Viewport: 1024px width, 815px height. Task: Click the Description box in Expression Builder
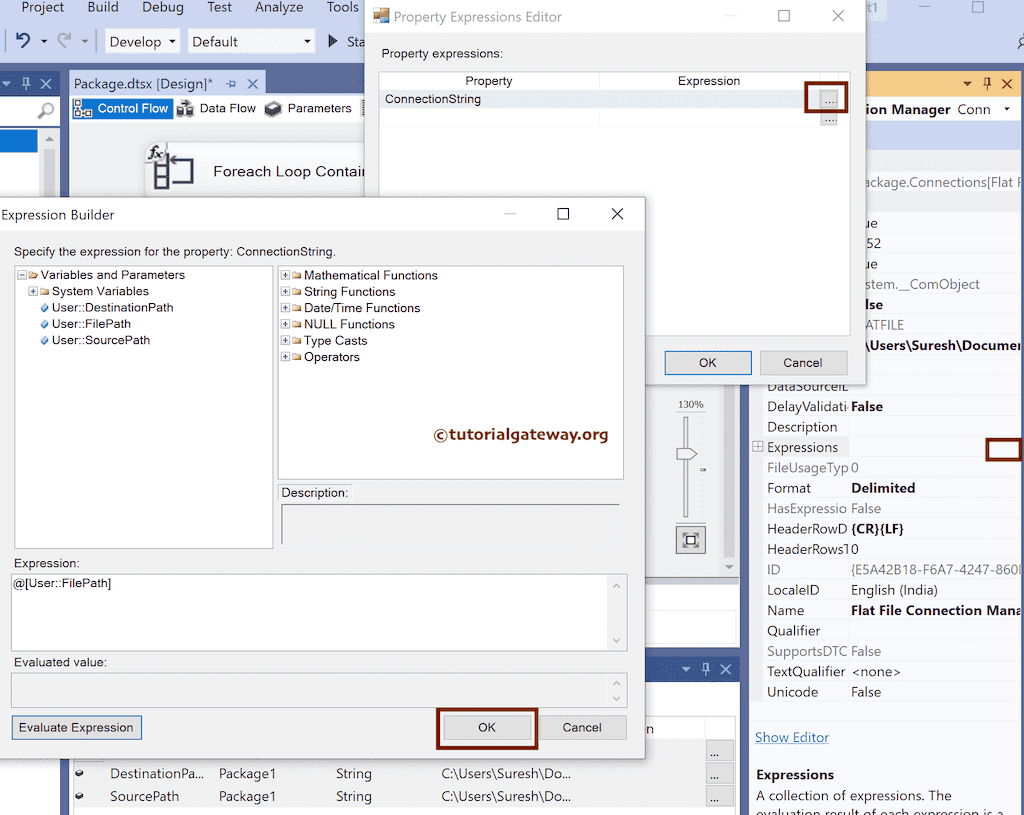[451, 524]
